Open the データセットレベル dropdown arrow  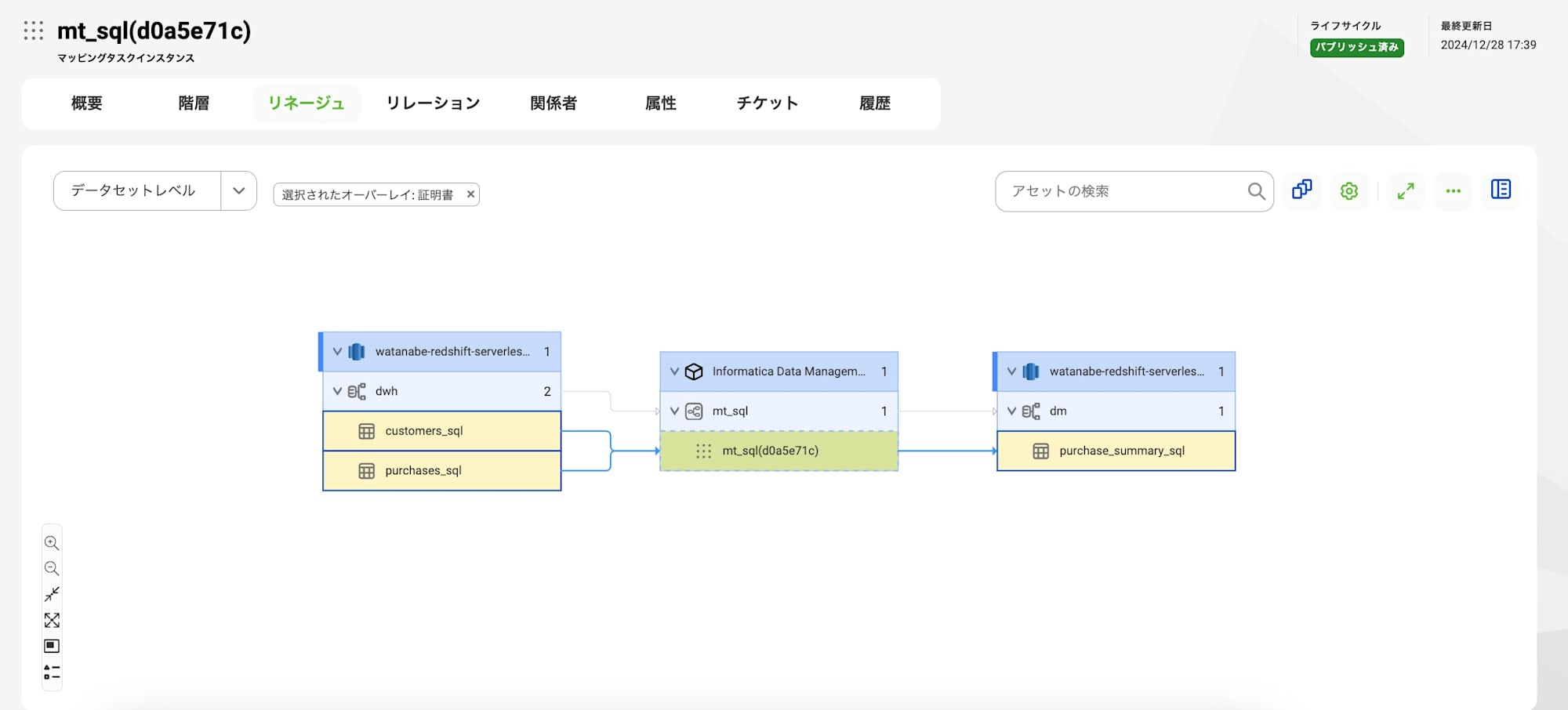click(x=239, y=190)
